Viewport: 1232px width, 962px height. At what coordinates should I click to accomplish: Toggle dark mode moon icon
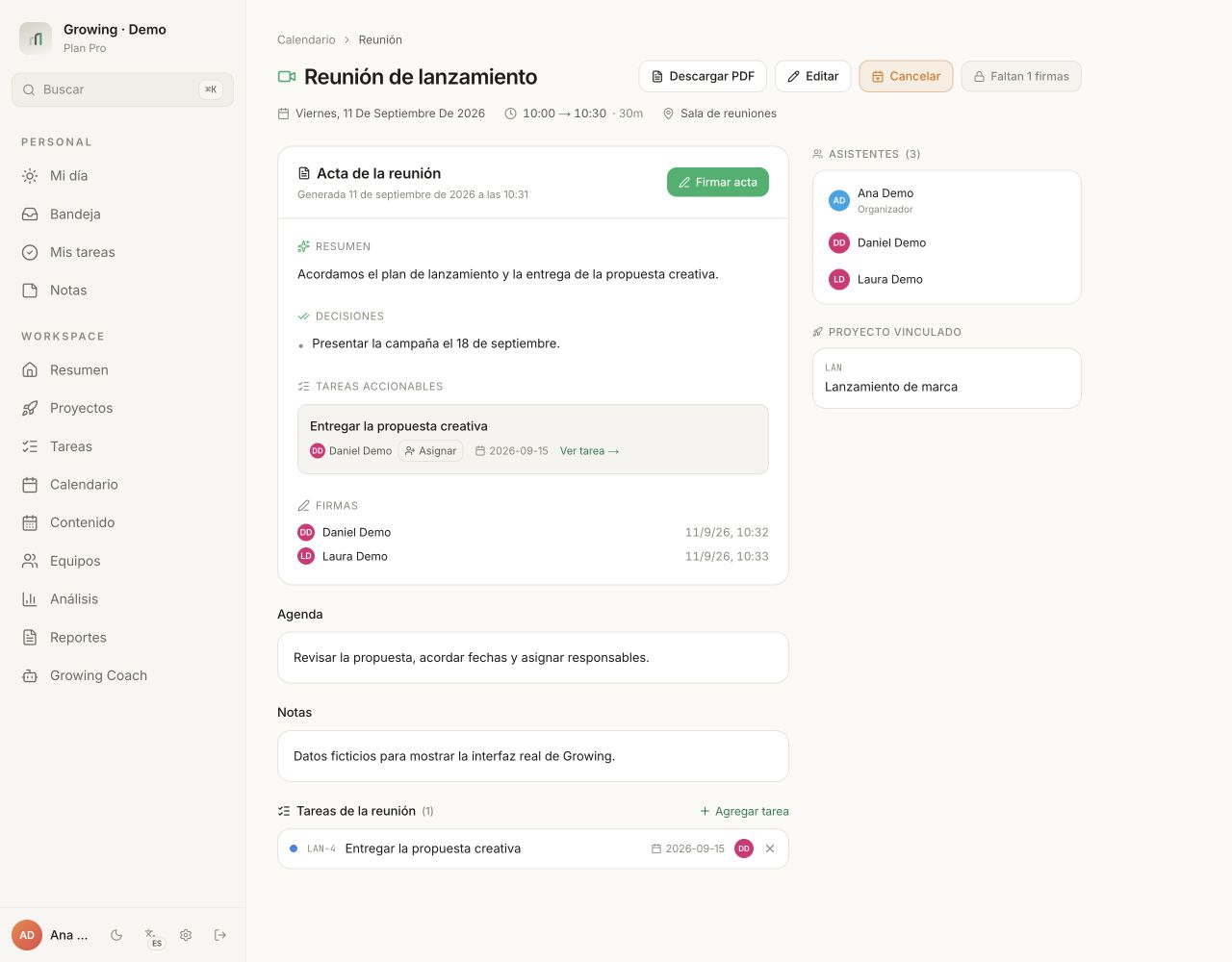pos(116,935)
